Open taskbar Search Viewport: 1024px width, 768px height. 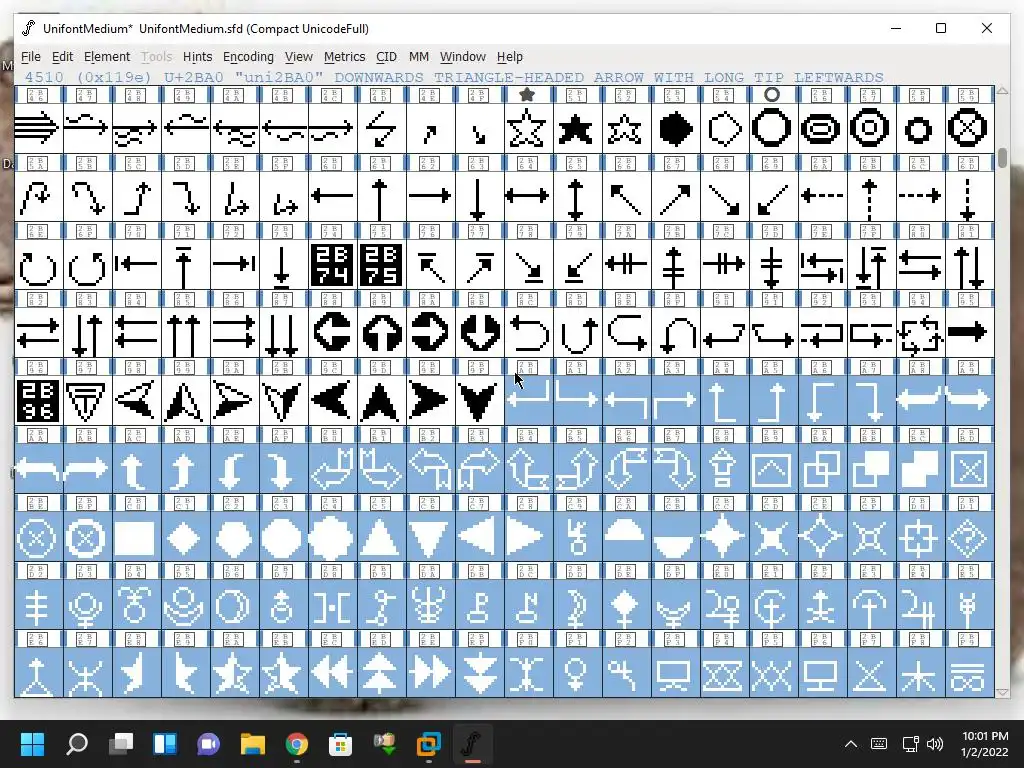coord(77,744)
